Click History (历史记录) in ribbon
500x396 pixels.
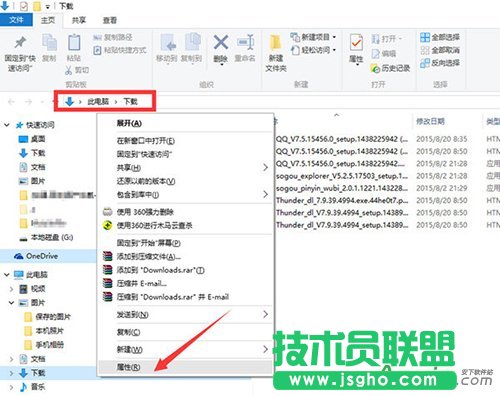pos(390,68)
